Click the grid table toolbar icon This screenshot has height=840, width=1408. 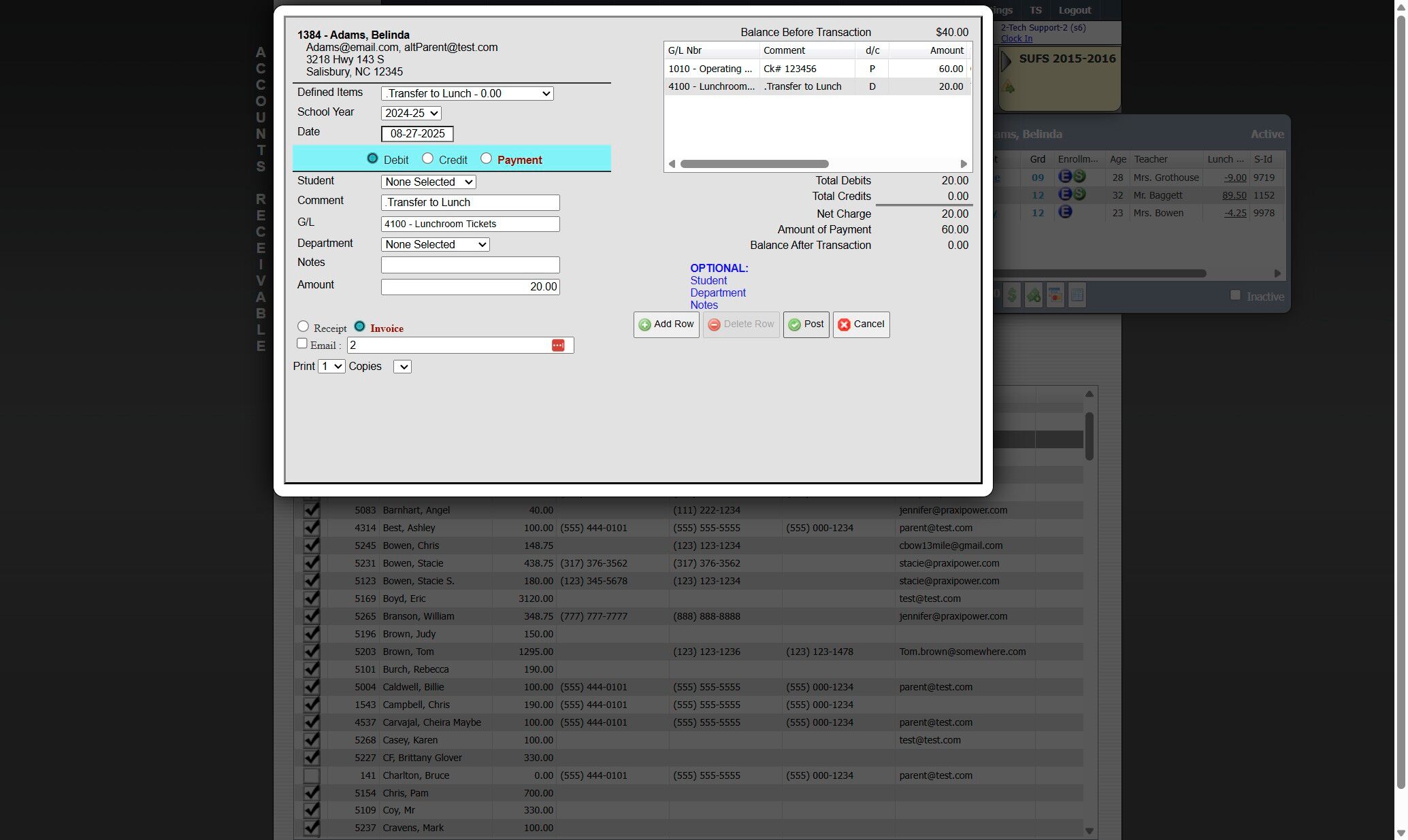click(1077, 295)
